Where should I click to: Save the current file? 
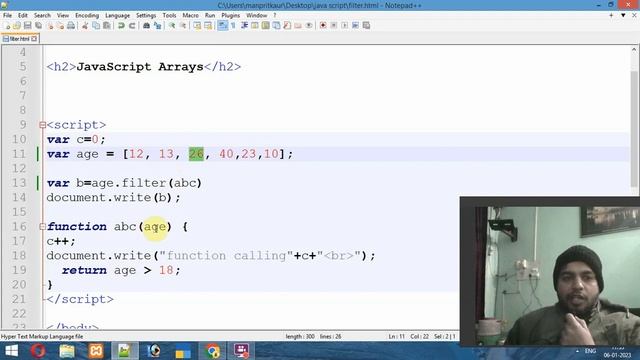click(27, 25)
